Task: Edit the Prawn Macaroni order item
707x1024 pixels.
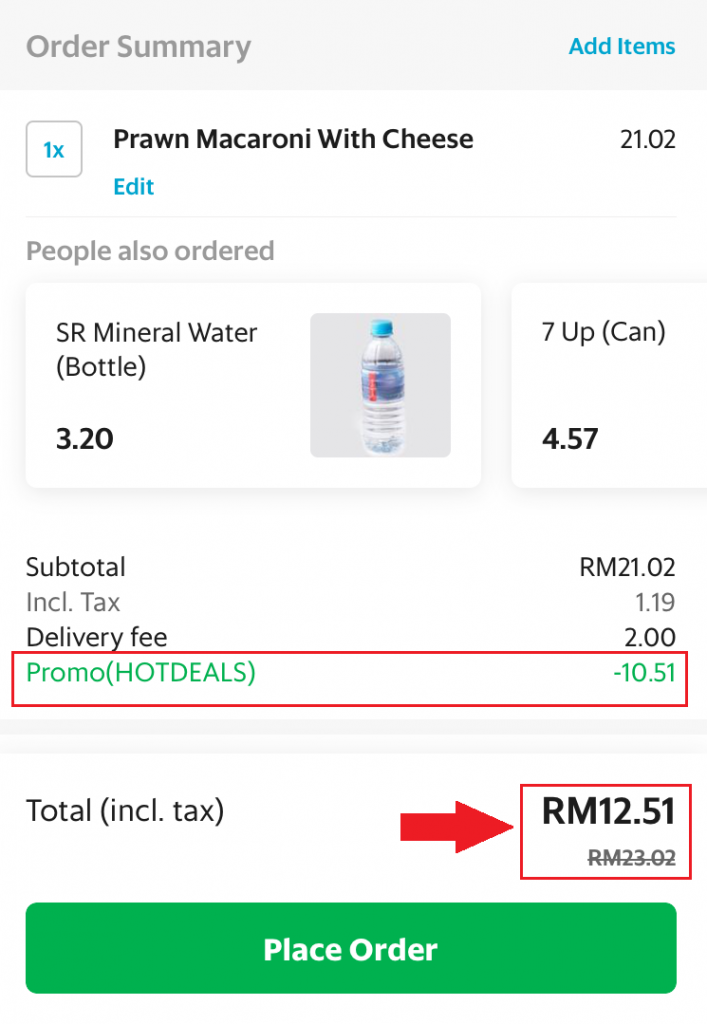Action: pos(133,187)
